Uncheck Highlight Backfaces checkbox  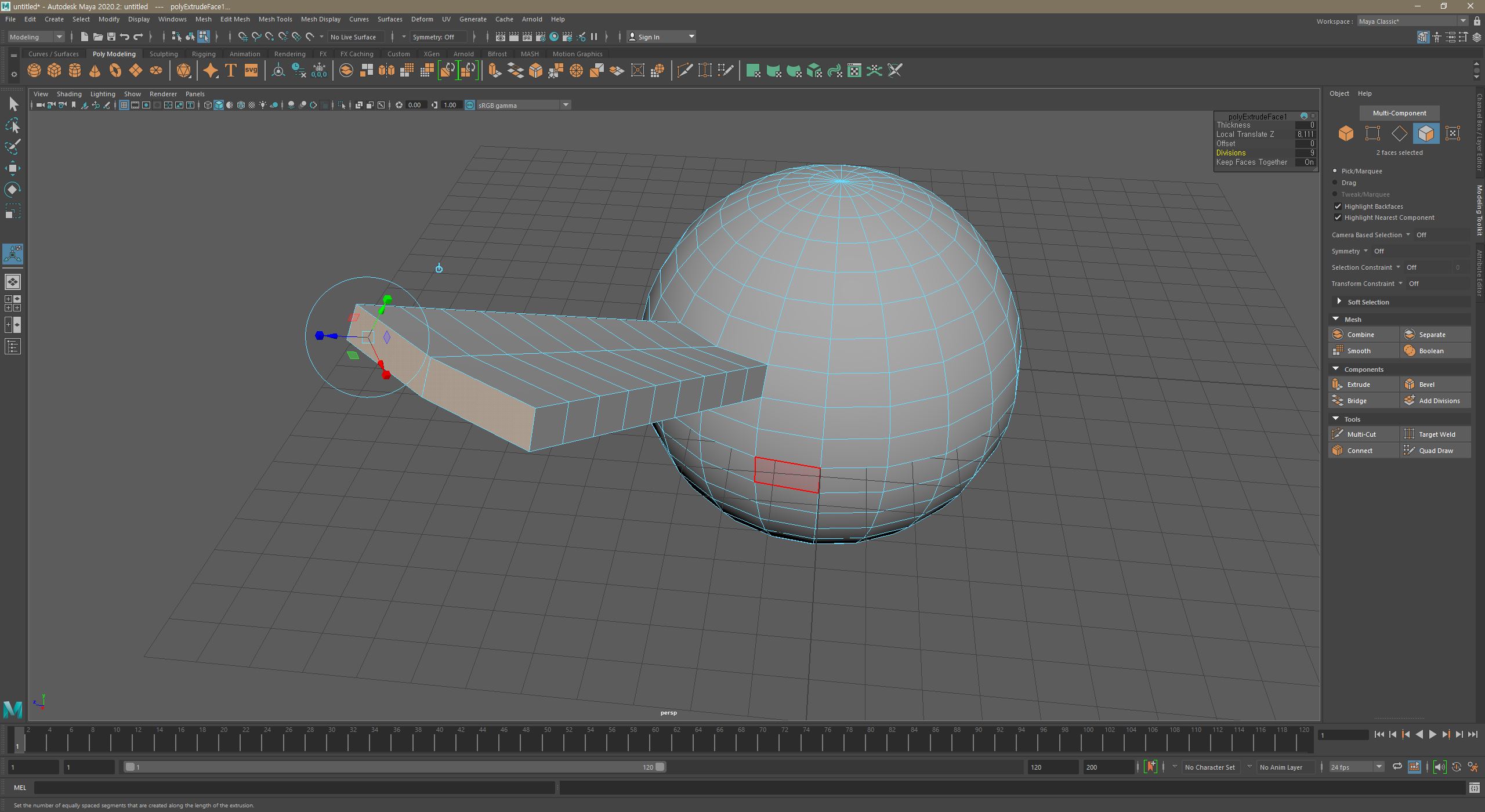(x=1338, y=206)
